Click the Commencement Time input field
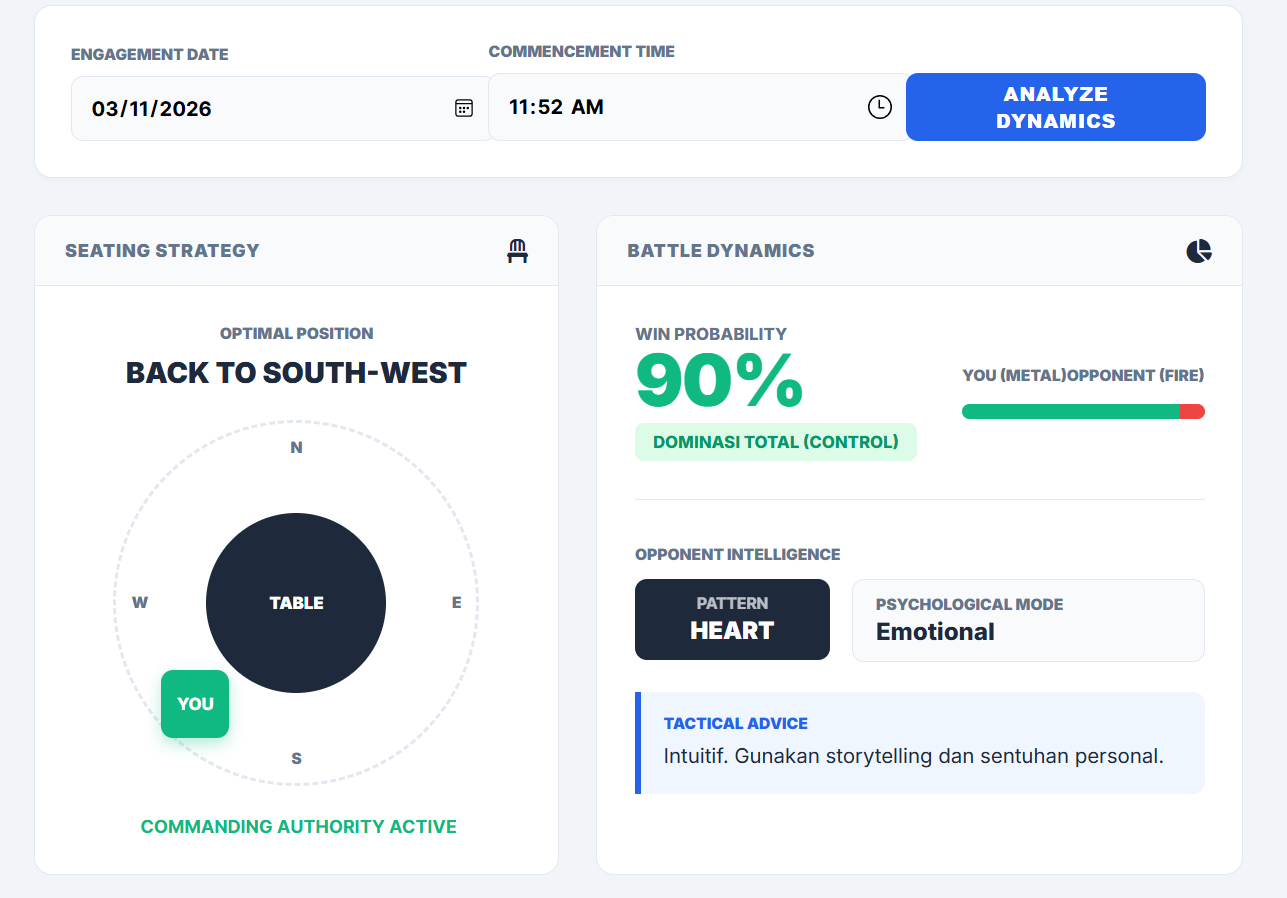The height and width of the screenshot is (898, 1287). 670,107
